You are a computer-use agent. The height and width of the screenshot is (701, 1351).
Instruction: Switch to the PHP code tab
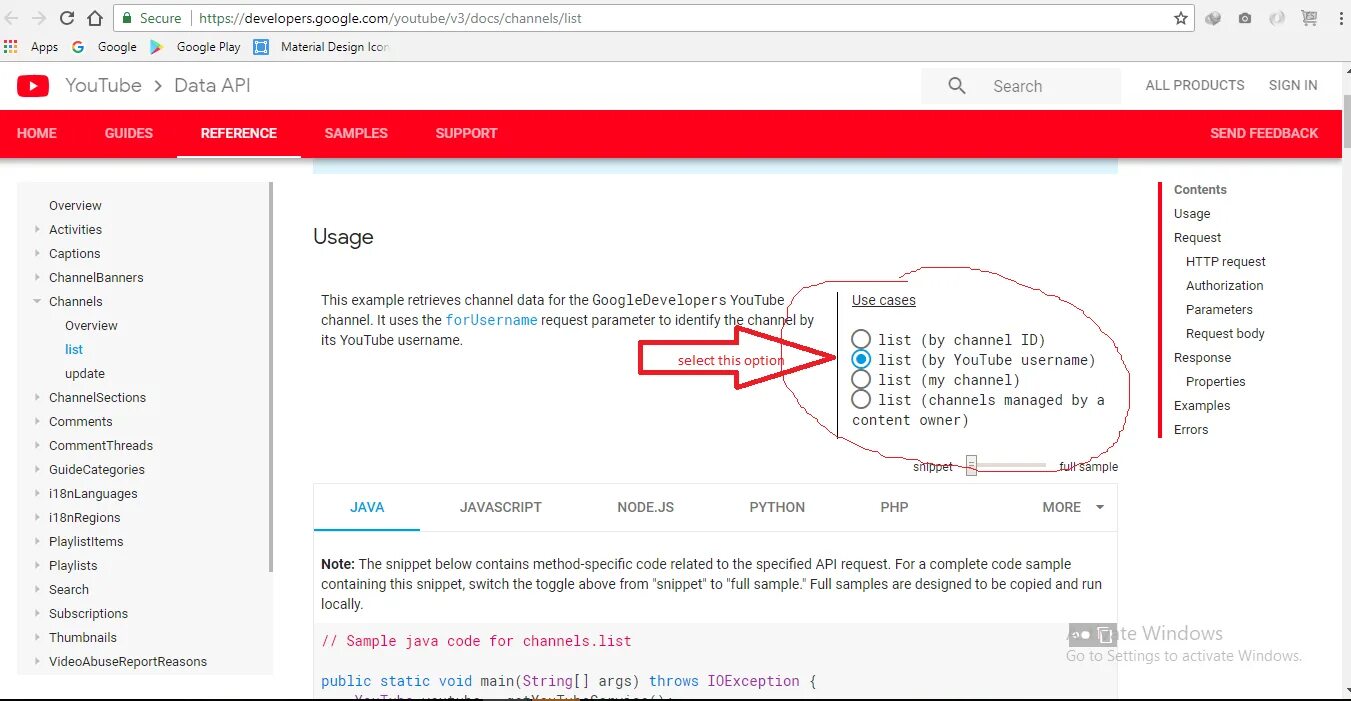[894, 507]
